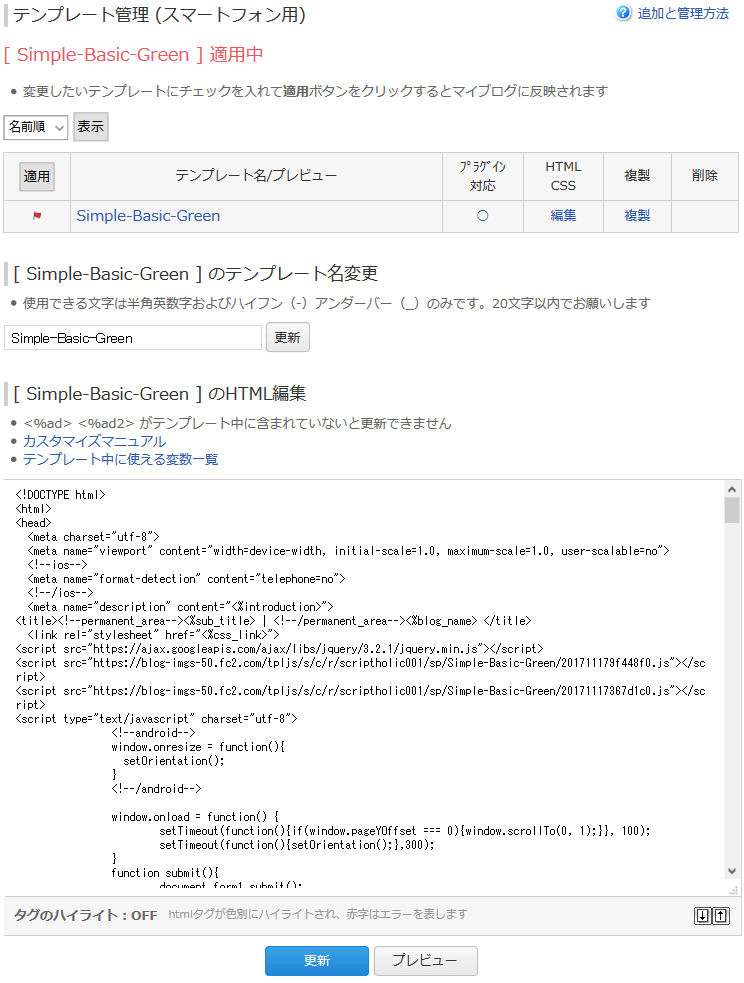Open the テンプレート中に使える変数一覧 link

(x=121, y=460)
